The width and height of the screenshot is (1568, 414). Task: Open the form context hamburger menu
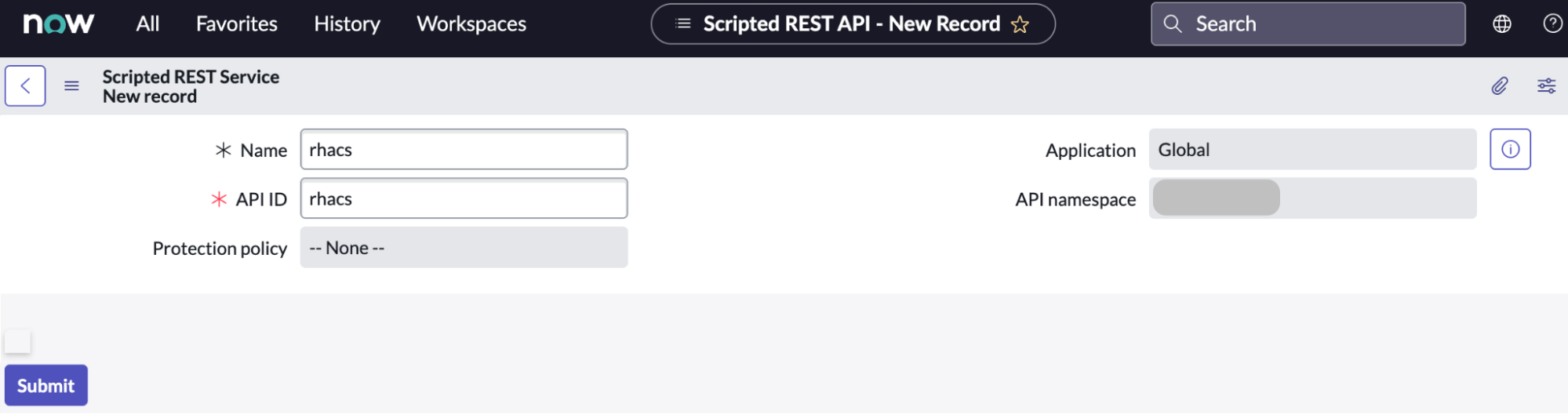[71, 85]
